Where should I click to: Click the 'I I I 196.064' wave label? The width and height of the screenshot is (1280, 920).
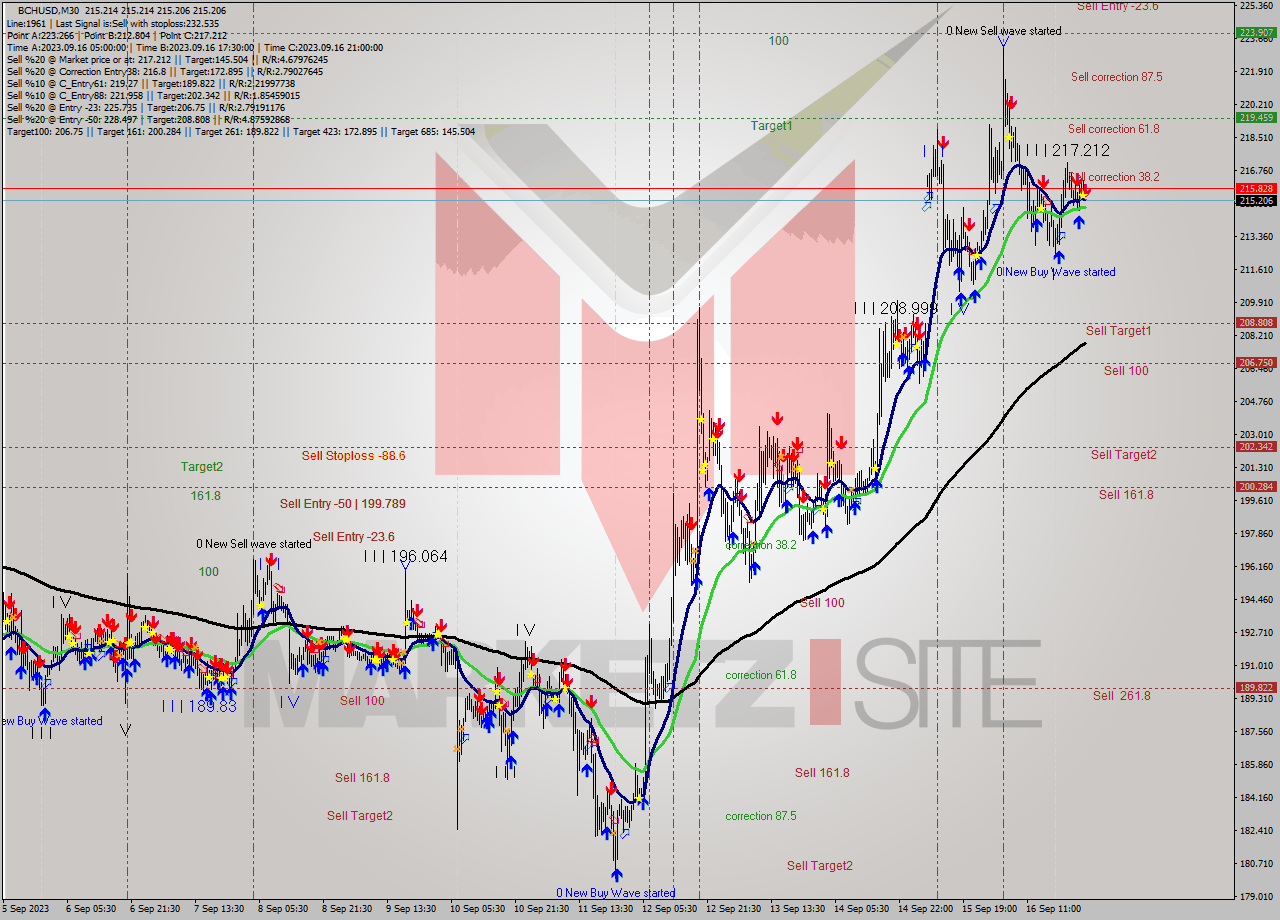(406, 556)
